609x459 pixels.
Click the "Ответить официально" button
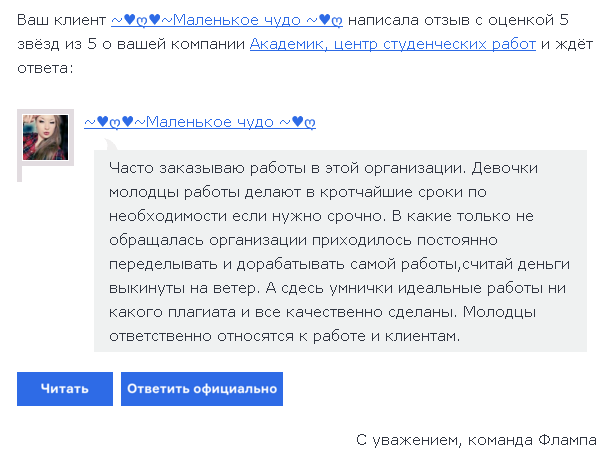click(x=202, y=389)
